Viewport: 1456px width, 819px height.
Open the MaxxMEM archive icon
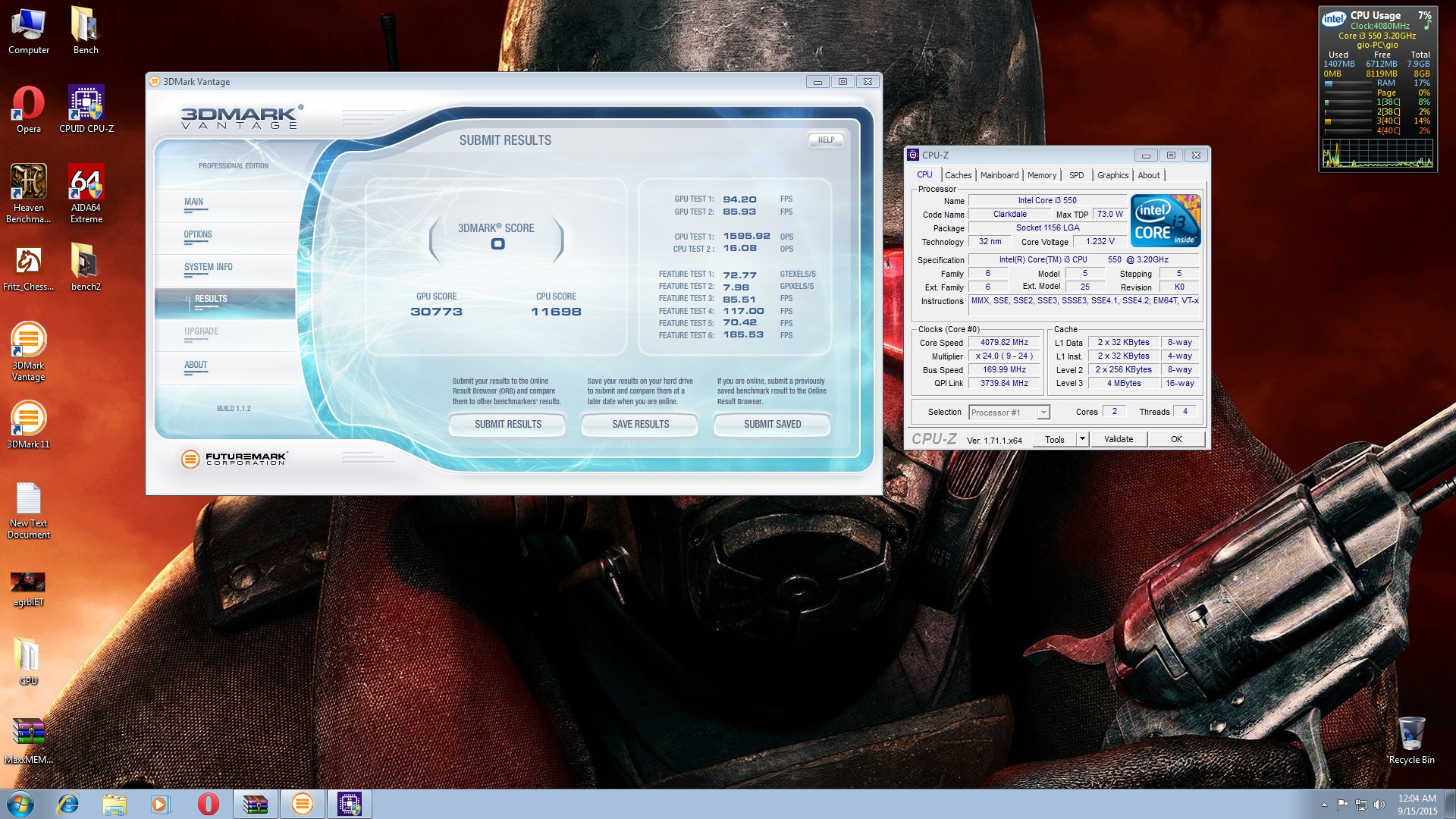pos(29,741)
